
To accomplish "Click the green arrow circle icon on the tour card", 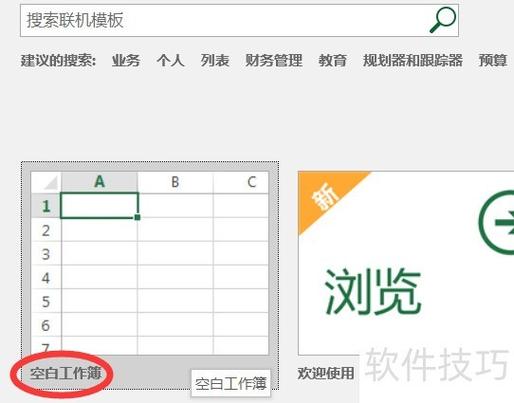I will tap(497, 222).
